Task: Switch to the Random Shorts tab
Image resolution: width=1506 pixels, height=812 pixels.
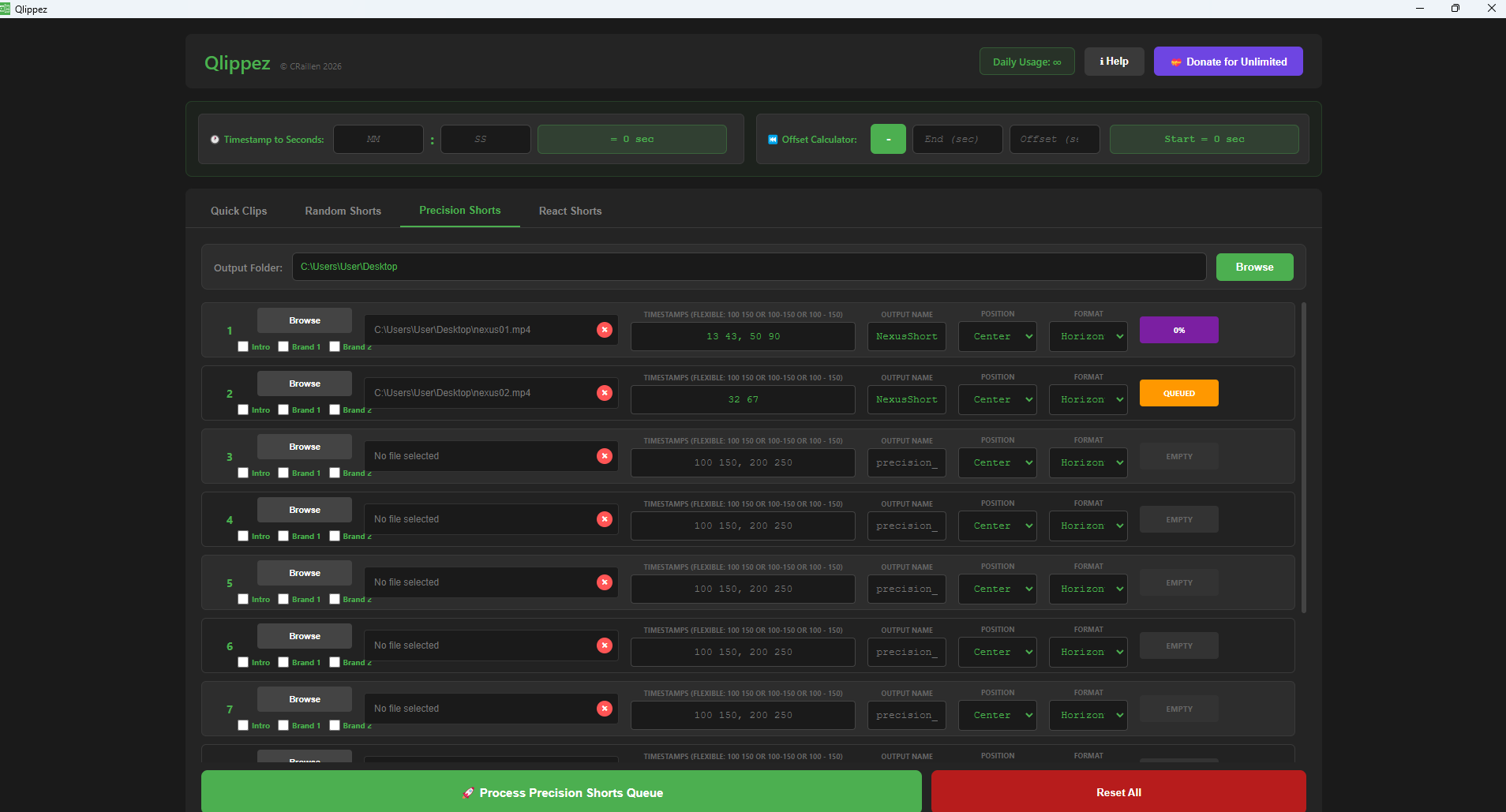Action: coord(343,211)
